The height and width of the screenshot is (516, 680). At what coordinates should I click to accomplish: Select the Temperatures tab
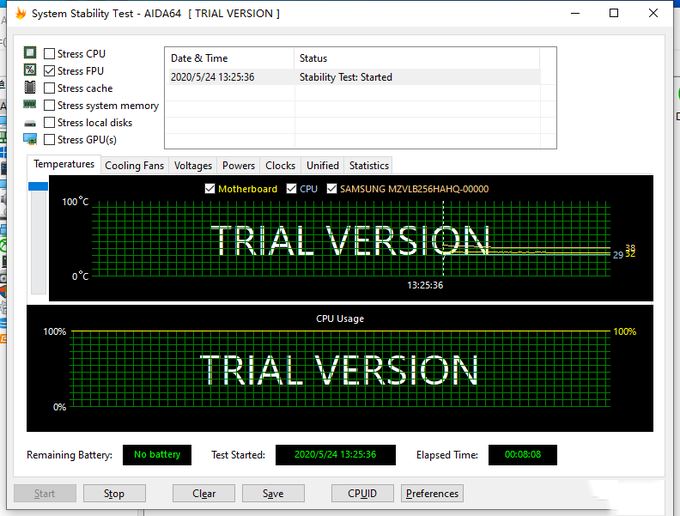click(64, 164)
